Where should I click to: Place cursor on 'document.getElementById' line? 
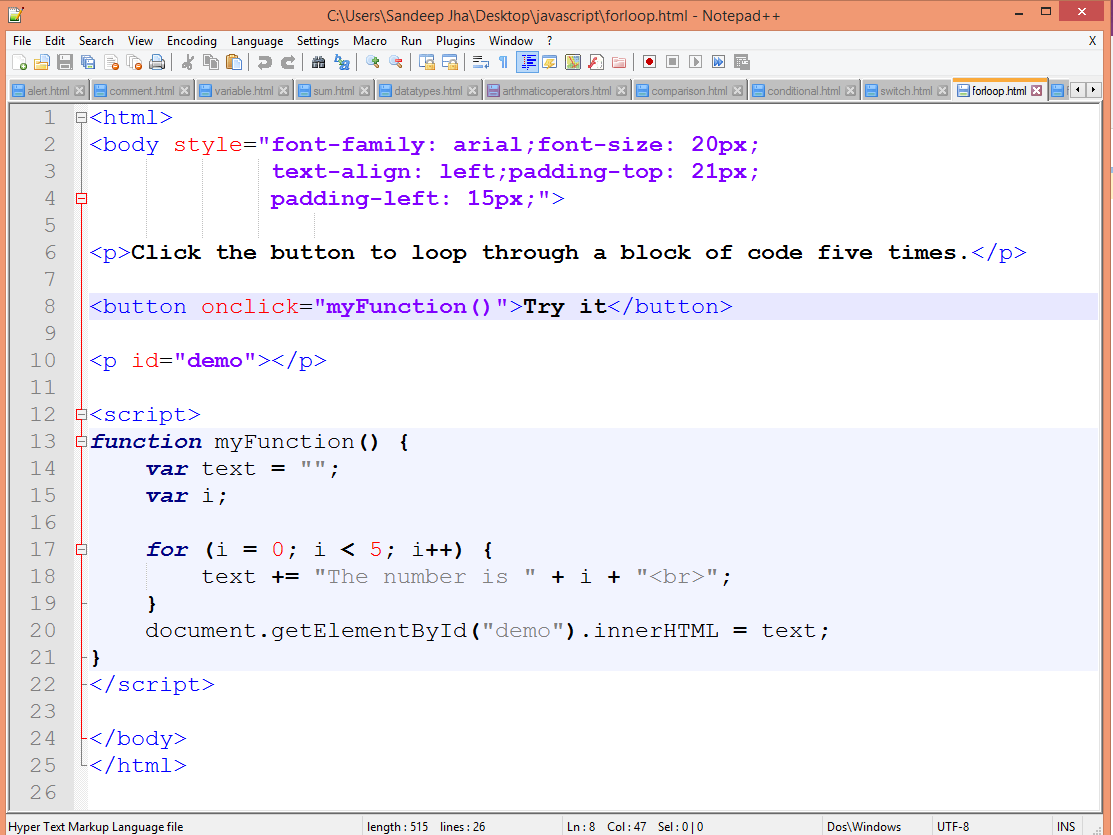[x=487, y=631]
